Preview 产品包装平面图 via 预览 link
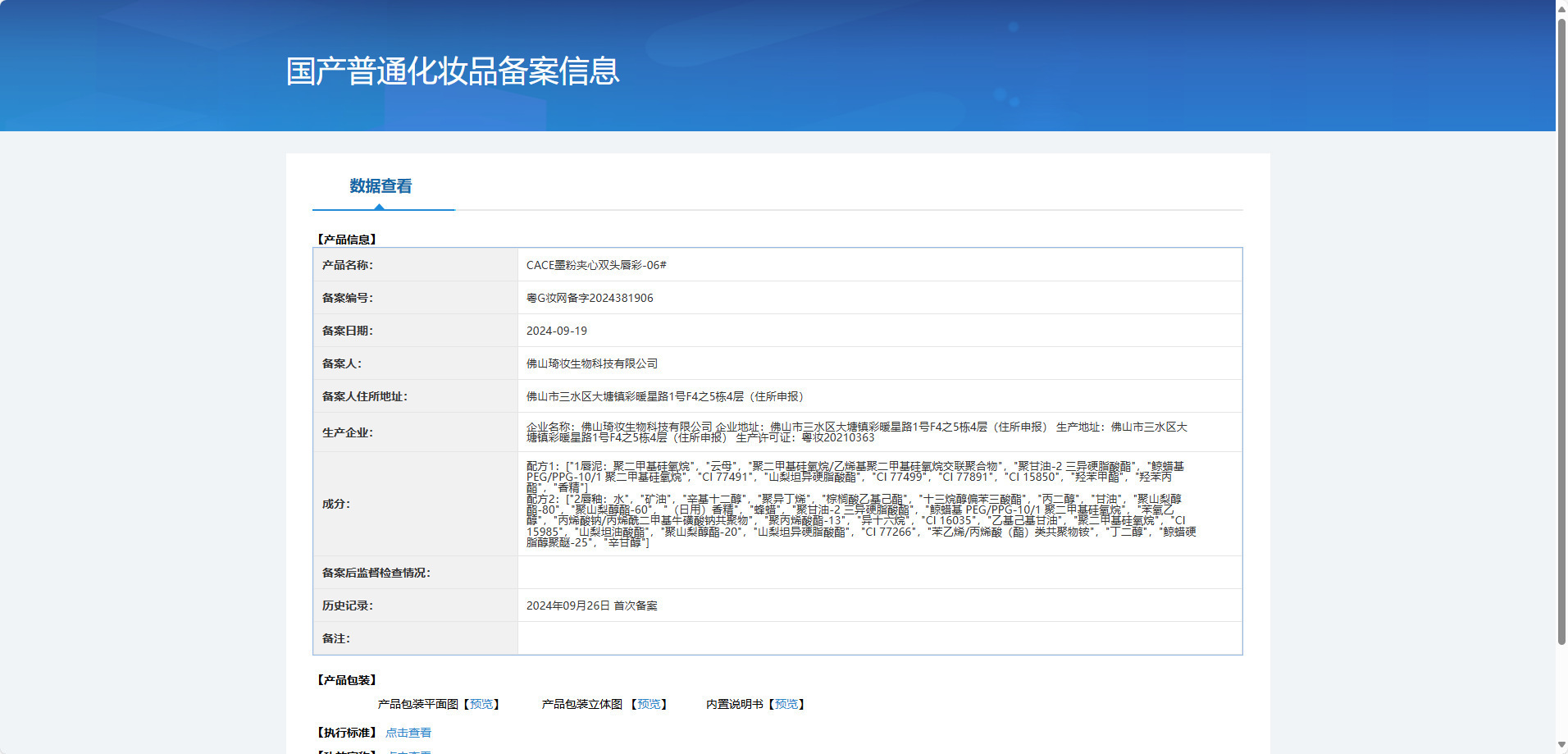1568x754 pixels. 481,704
